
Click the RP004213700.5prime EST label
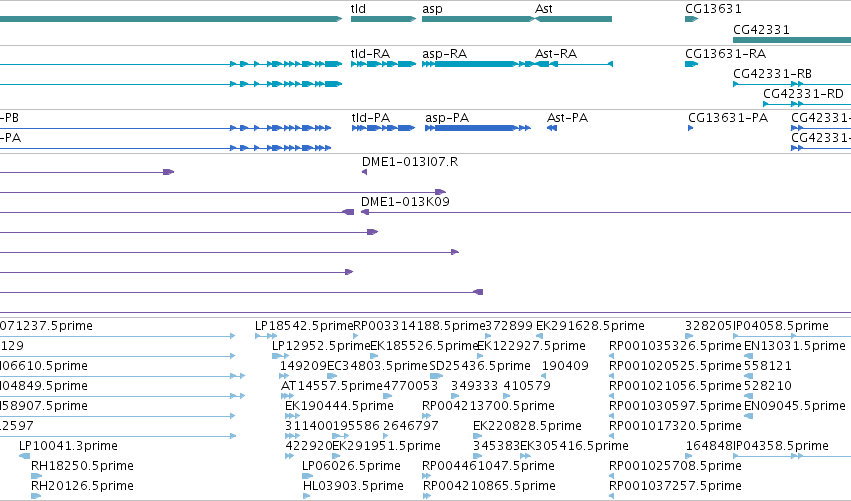[488, 406]
